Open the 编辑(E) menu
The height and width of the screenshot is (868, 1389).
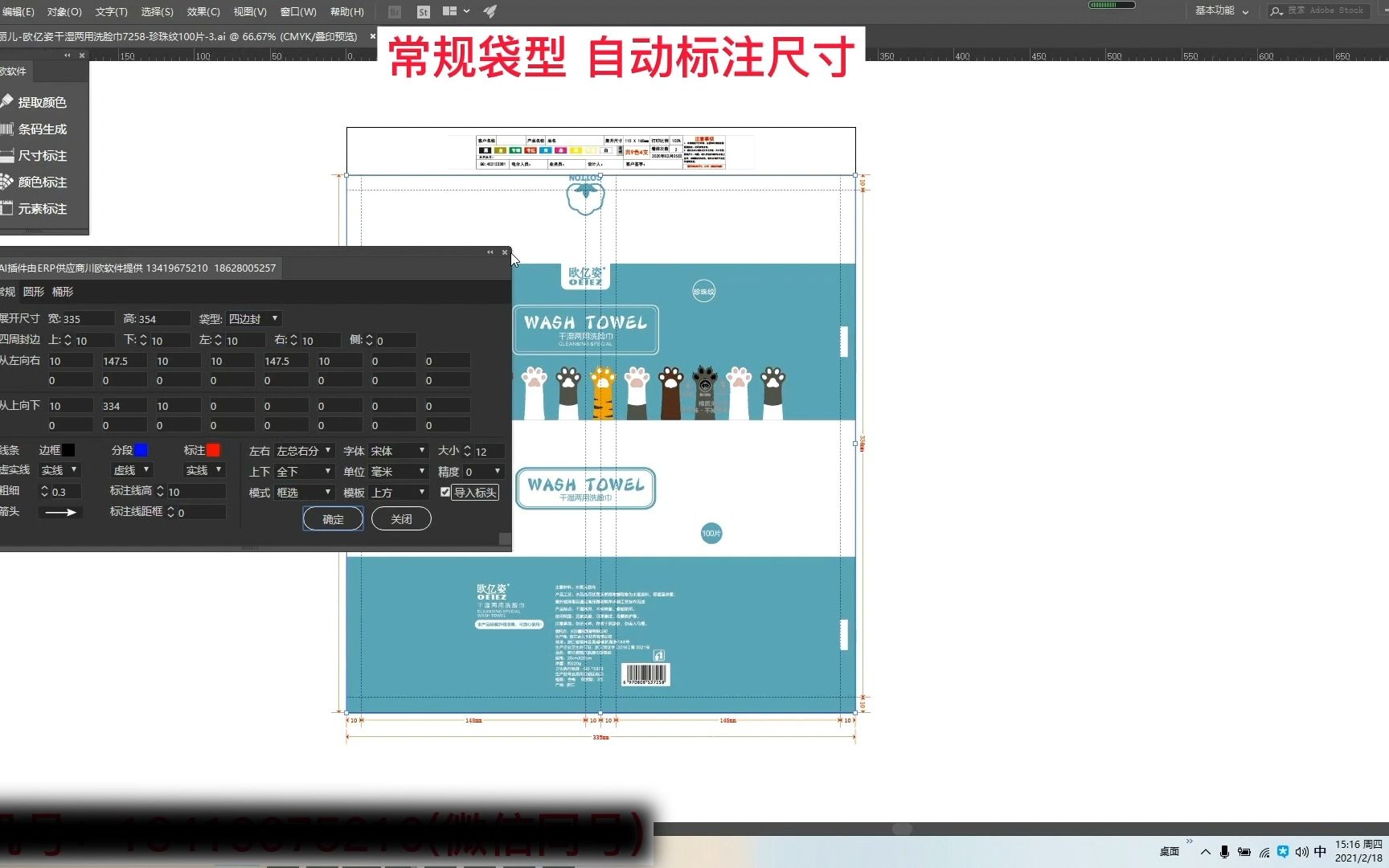(18, 11)
